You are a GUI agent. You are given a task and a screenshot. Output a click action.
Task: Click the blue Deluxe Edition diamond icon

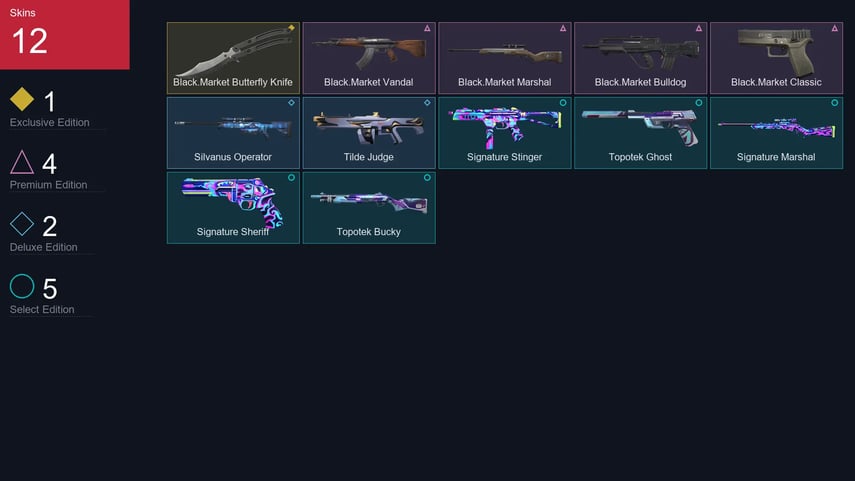22,224
